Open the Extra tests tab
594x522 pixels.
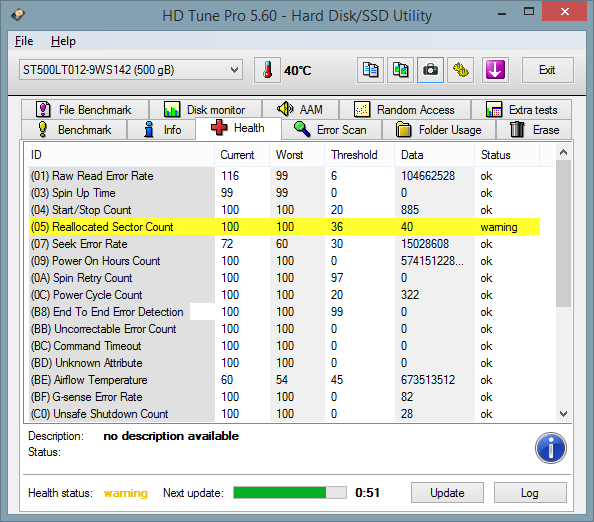tap(521, 110)
